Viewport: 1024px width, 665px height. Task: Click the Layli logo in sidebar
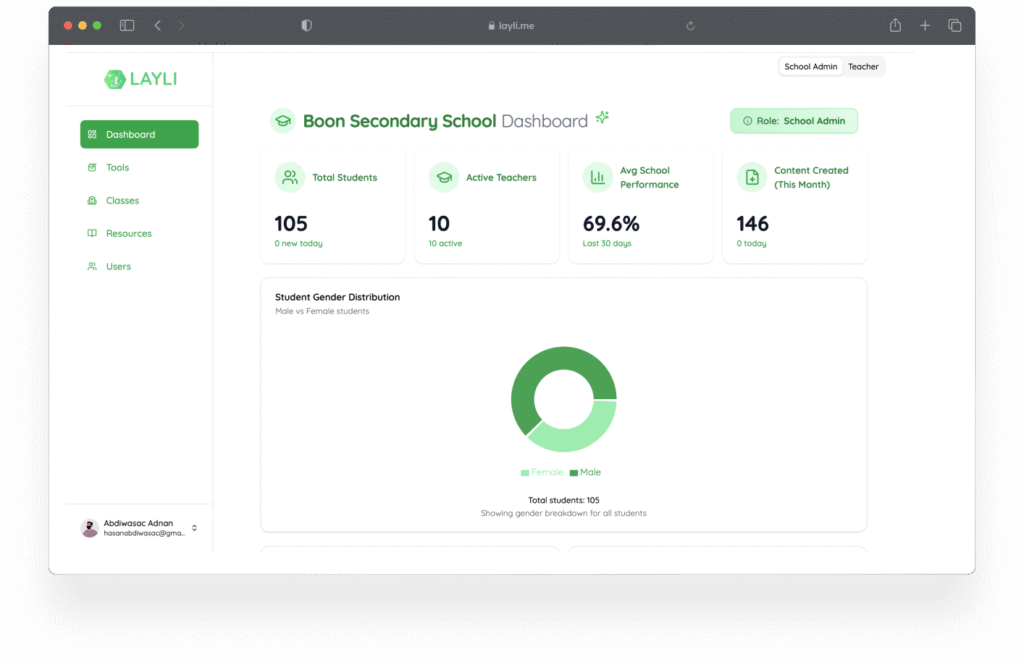click(140, 79)
